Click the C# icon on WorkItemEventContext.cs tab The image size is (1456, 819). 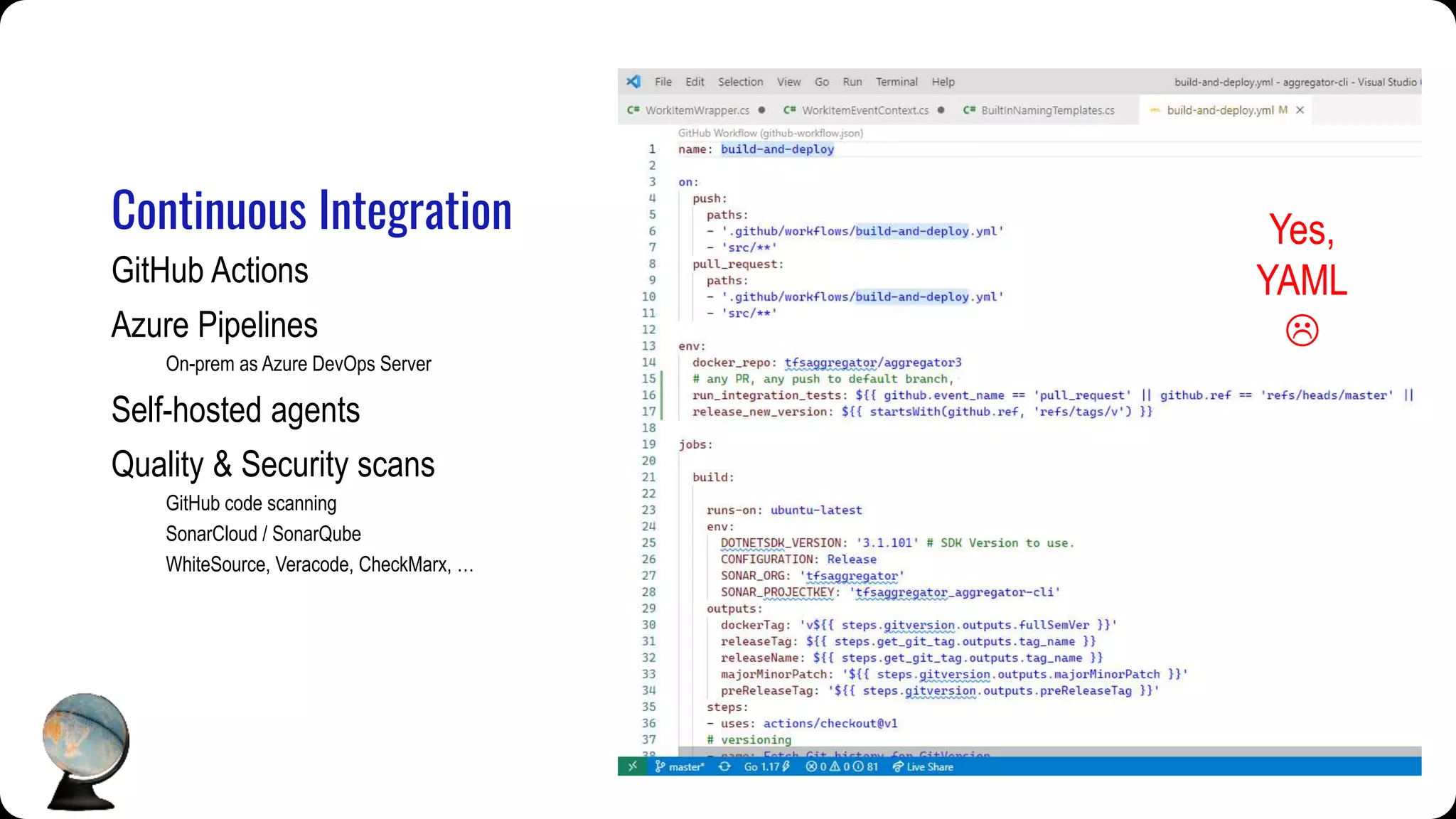point(790,110)
